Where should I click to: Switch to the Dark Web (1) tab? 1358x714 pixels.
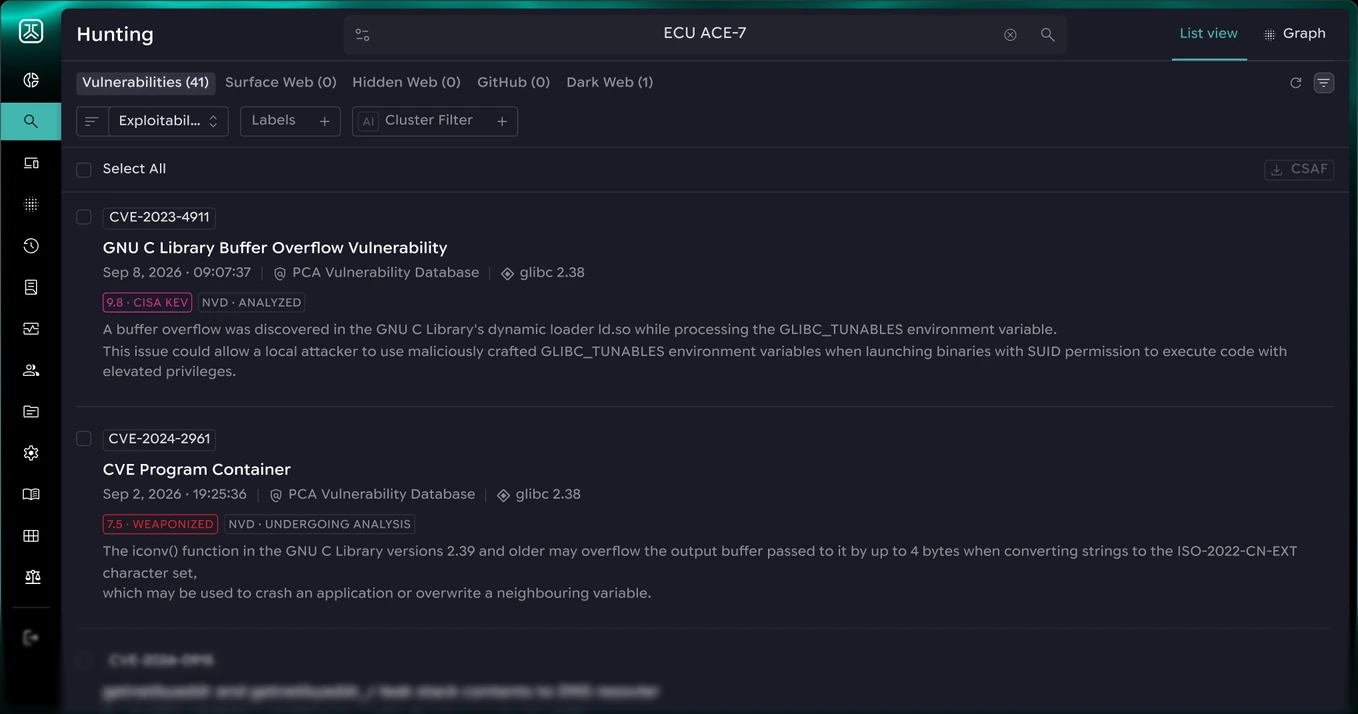pos(609,83)
